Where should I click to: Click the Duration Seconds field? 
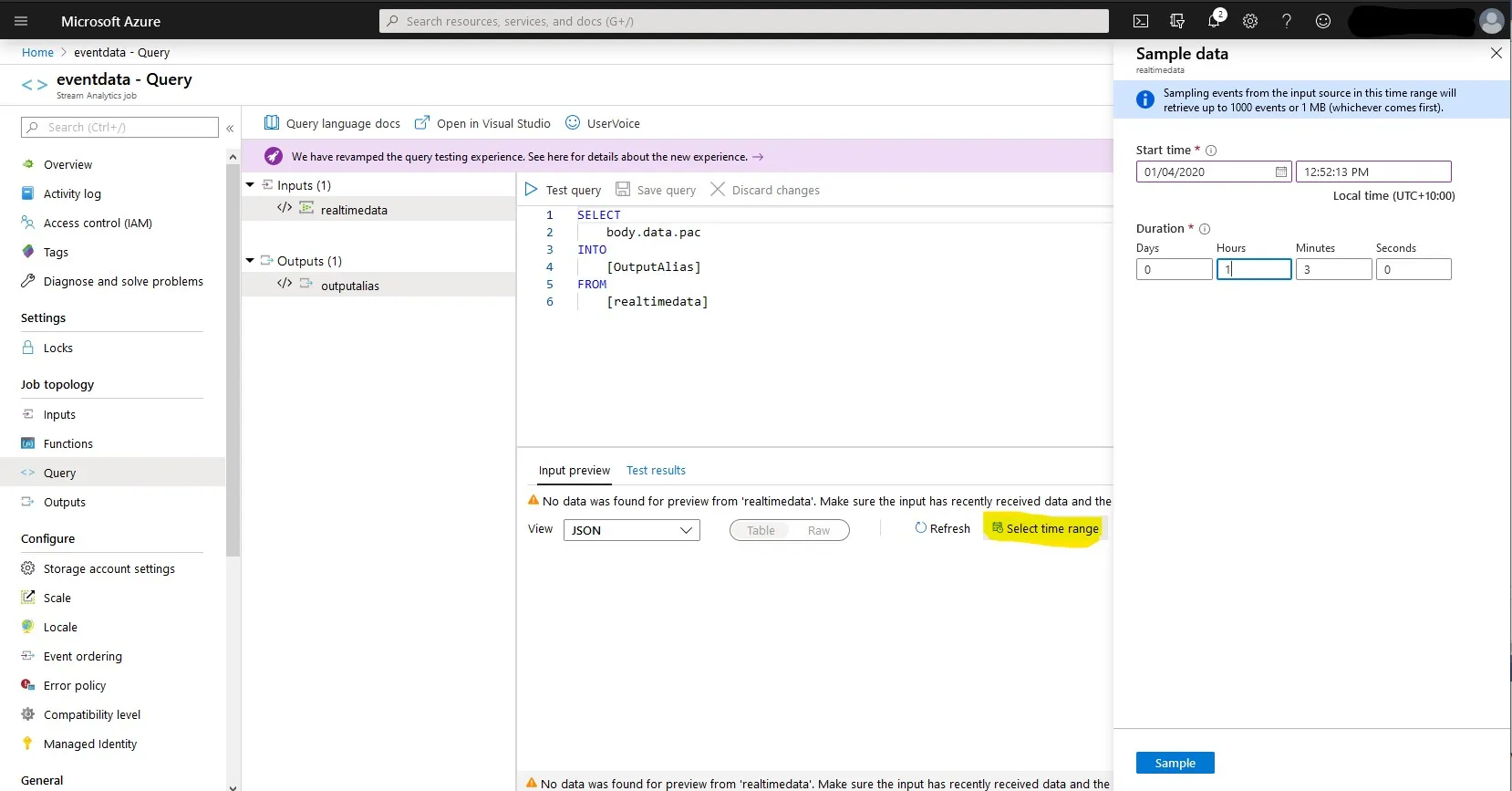click(1414, 269)
